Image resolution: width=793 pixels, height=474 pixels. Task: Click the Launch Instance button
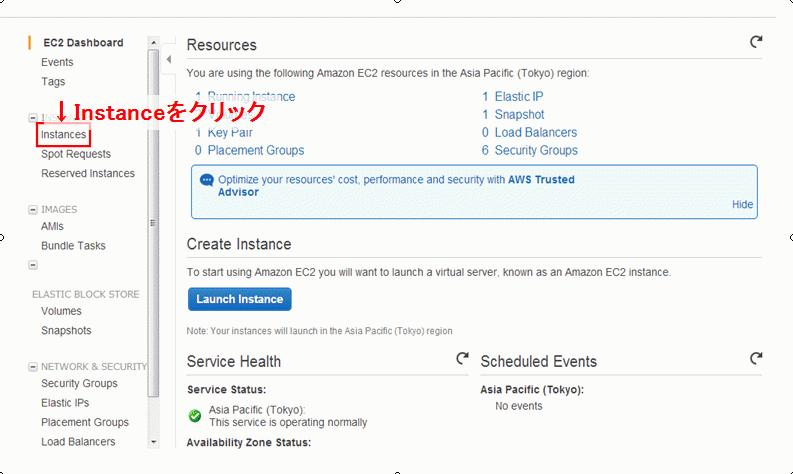240,299
